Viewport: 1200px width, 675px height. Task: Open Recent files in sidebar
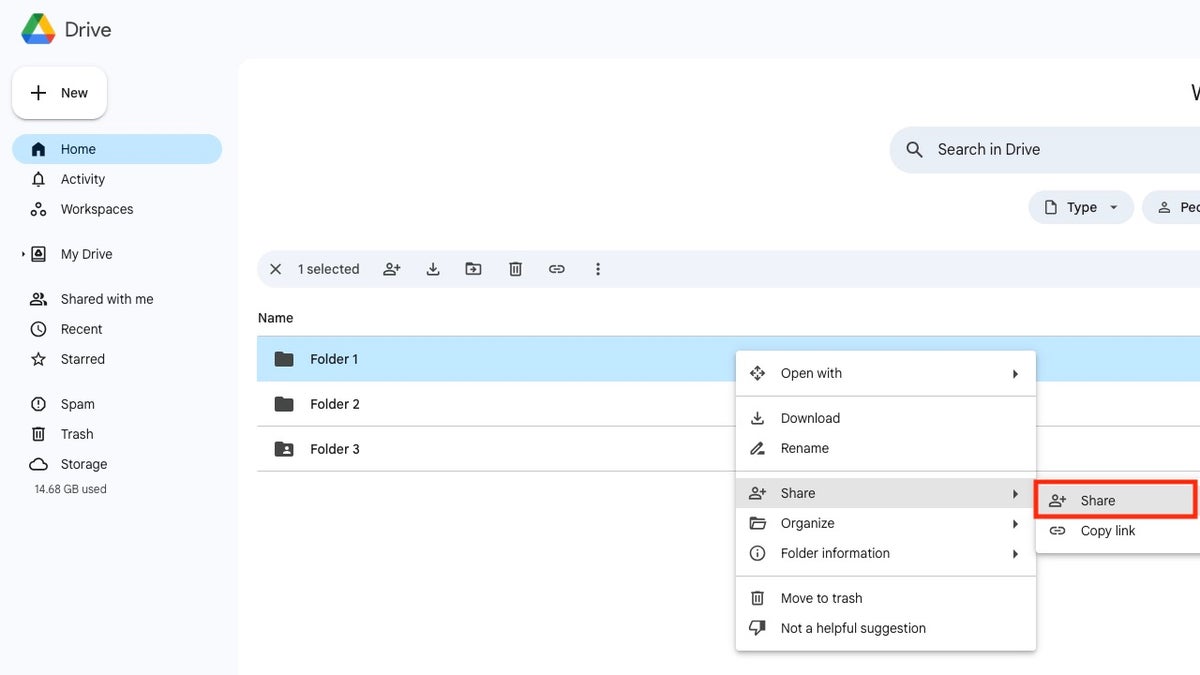coord(81,329)
